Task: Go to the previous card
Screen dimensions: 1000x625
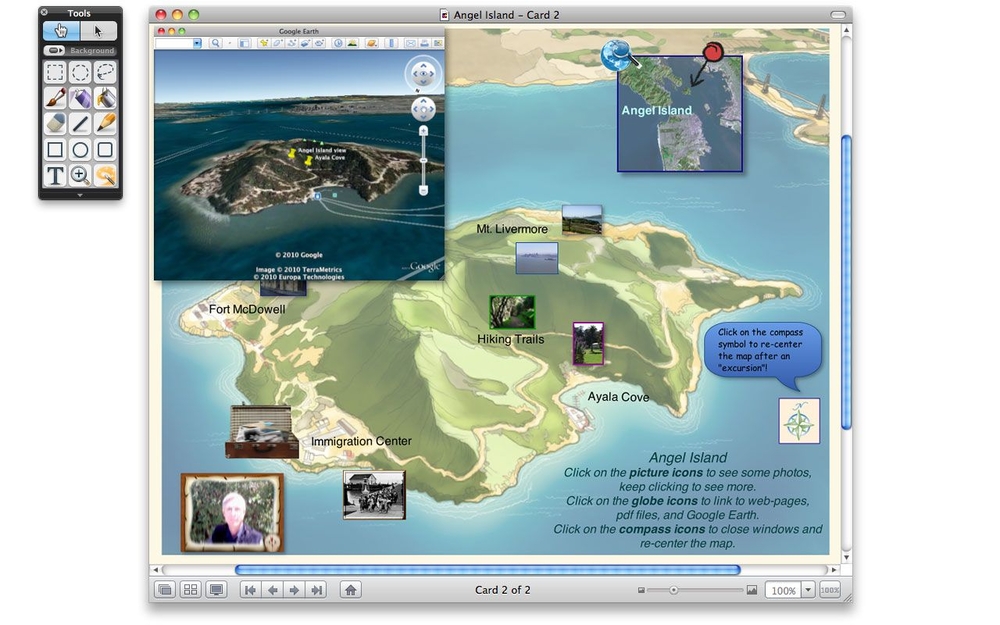Action: click(x=272, y=590)
